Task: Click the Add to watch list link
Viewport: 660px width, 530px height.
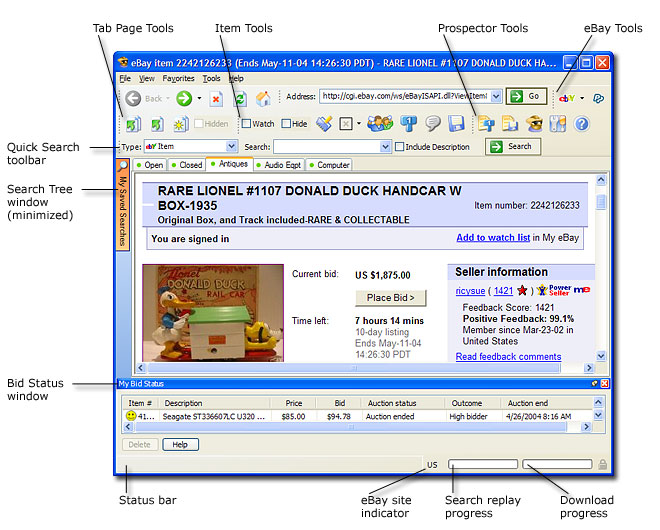Action: (493, 237)
